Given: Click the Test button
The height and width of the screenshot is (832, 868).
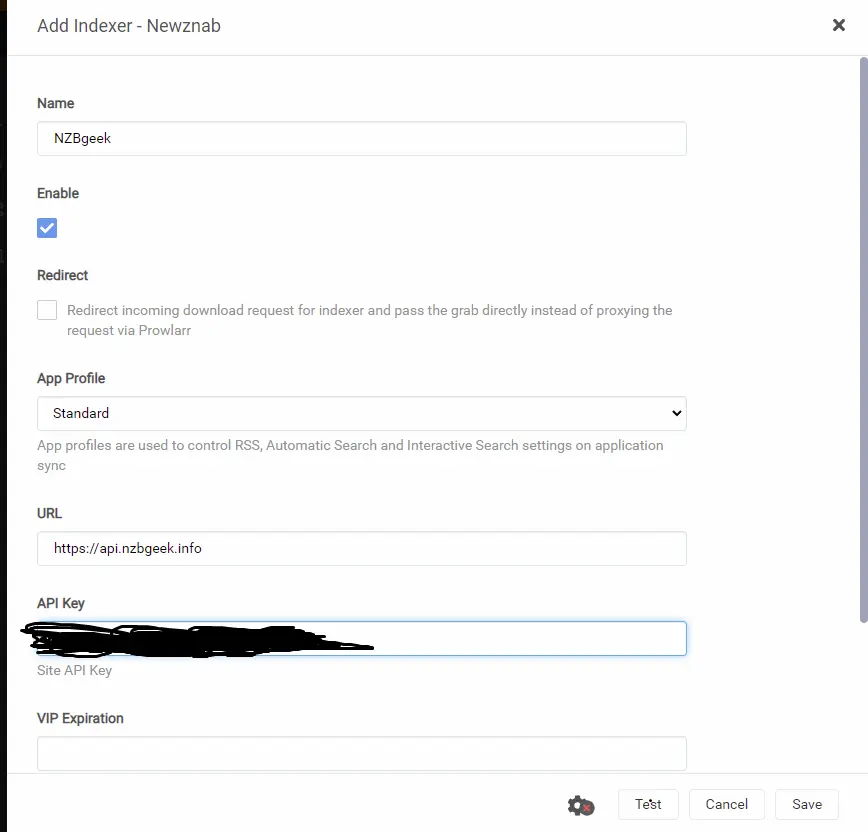Looking at the screenshot, I should 648,804.
